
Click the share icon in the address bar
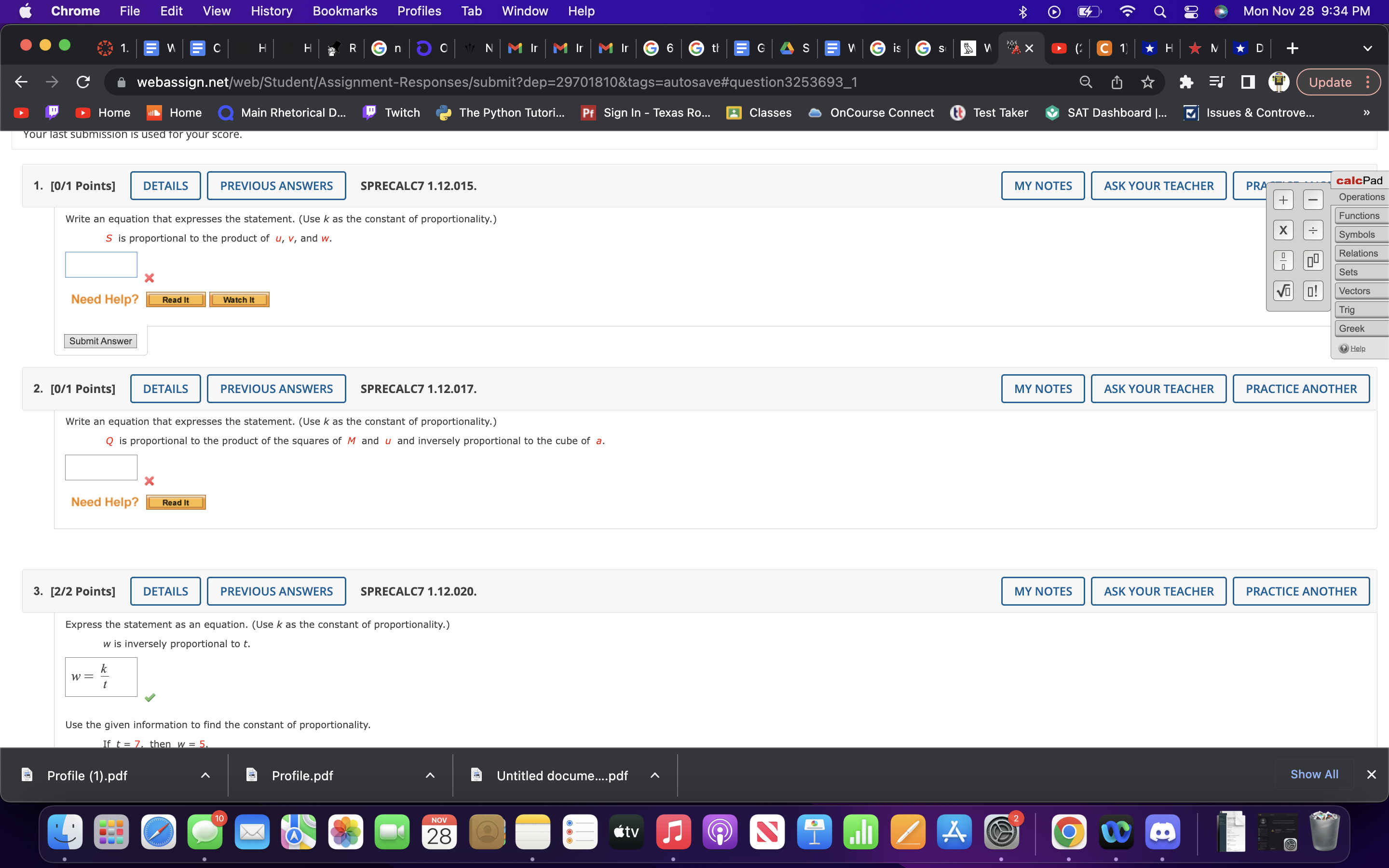click(1116, 81)
